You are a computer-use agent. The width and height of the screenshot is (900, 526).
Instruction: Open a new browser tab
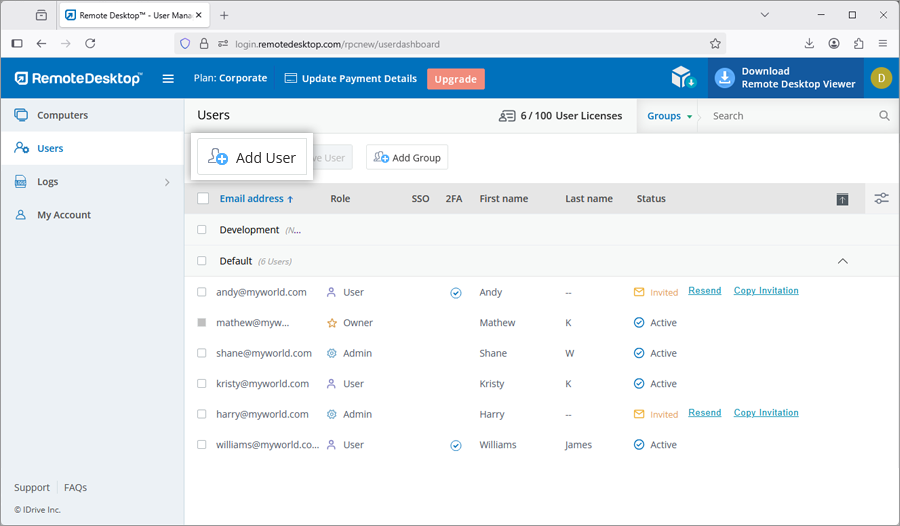click(224, 16)
